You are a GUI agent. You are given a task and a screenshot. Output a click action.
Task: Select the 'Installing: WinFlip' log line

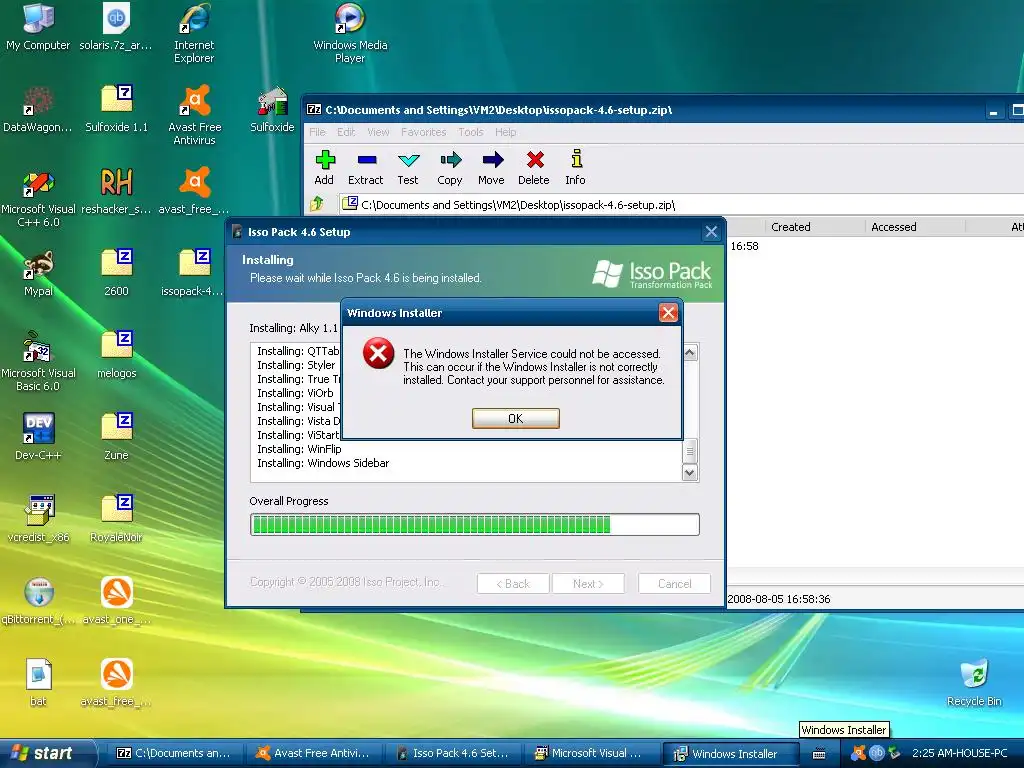click(299, 449)
